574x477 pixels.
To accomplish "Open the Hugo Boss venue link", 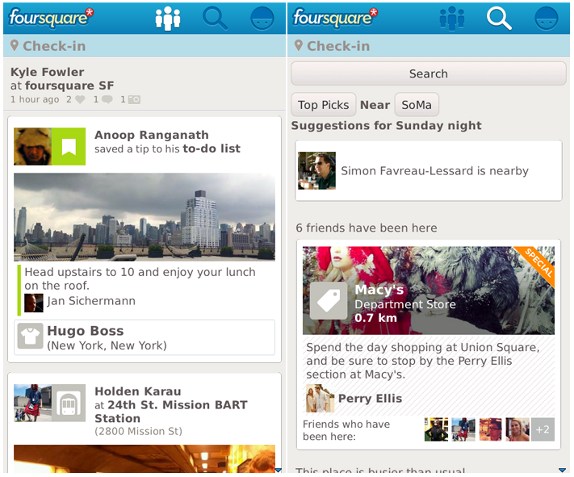I will [144, 337].
